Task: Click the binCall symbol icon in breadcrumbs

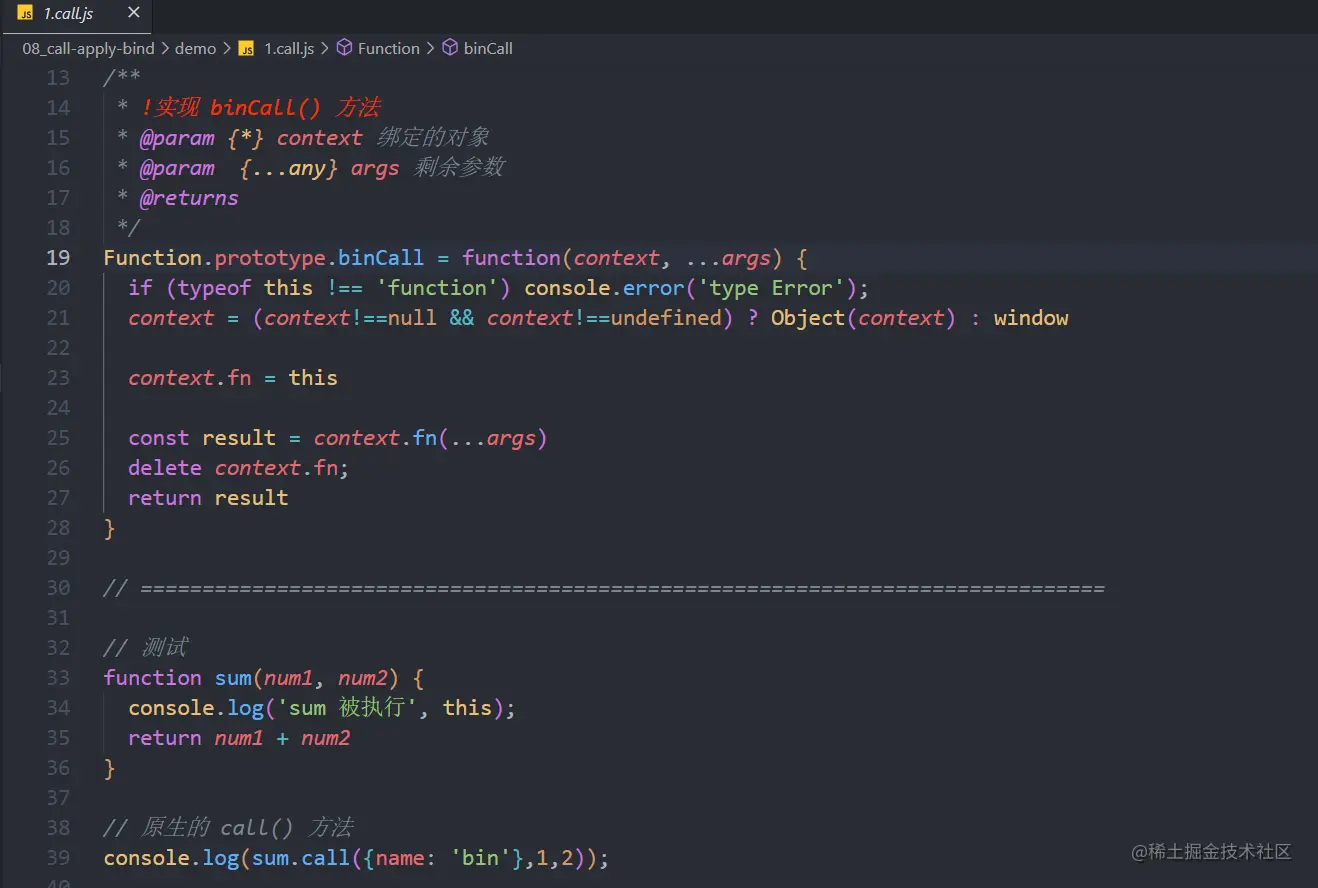Action: [x=450, y=48]
